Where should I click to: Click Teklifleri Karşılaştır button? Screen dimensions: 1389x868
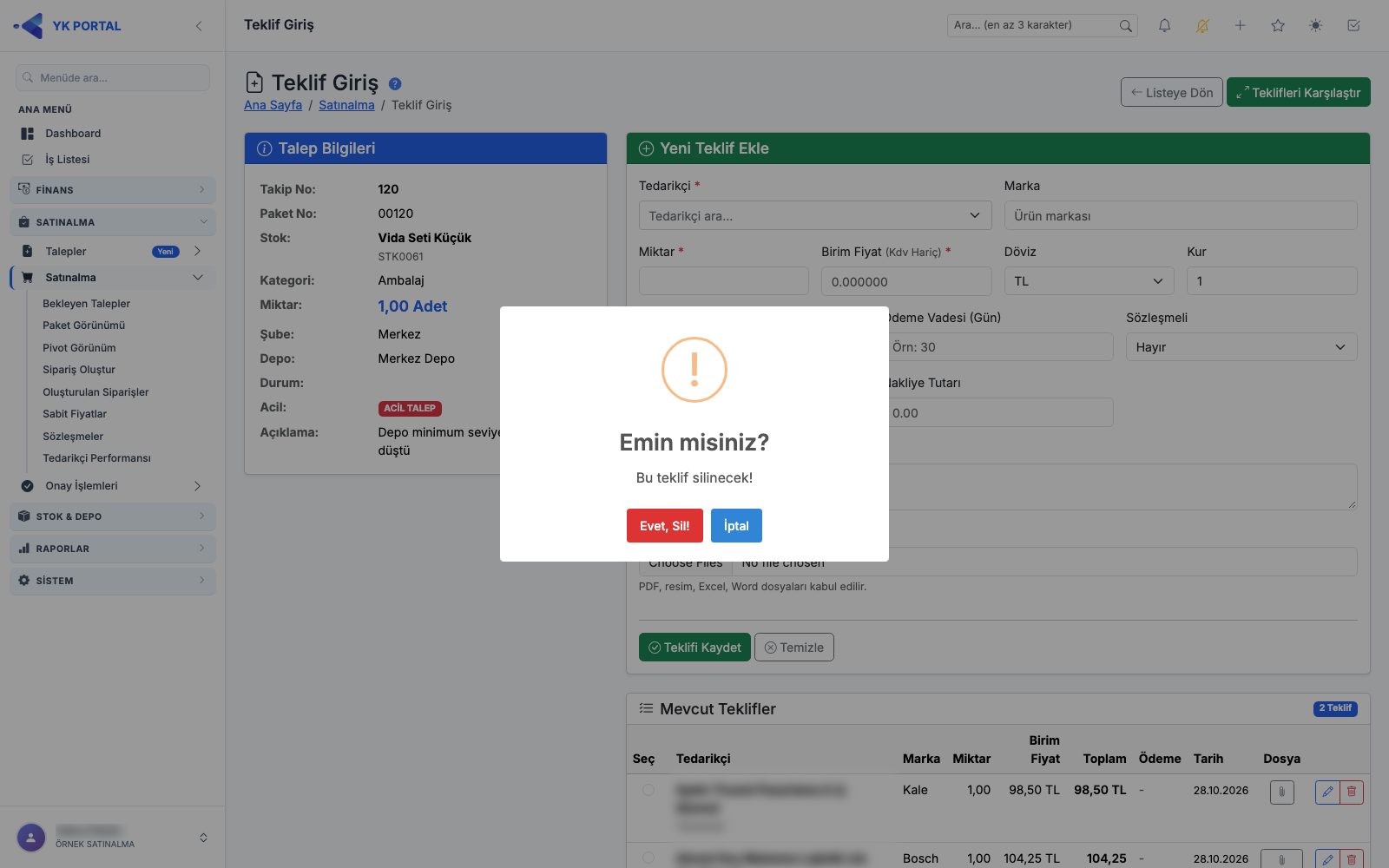pyautogui.click(x=1298, y=92)
